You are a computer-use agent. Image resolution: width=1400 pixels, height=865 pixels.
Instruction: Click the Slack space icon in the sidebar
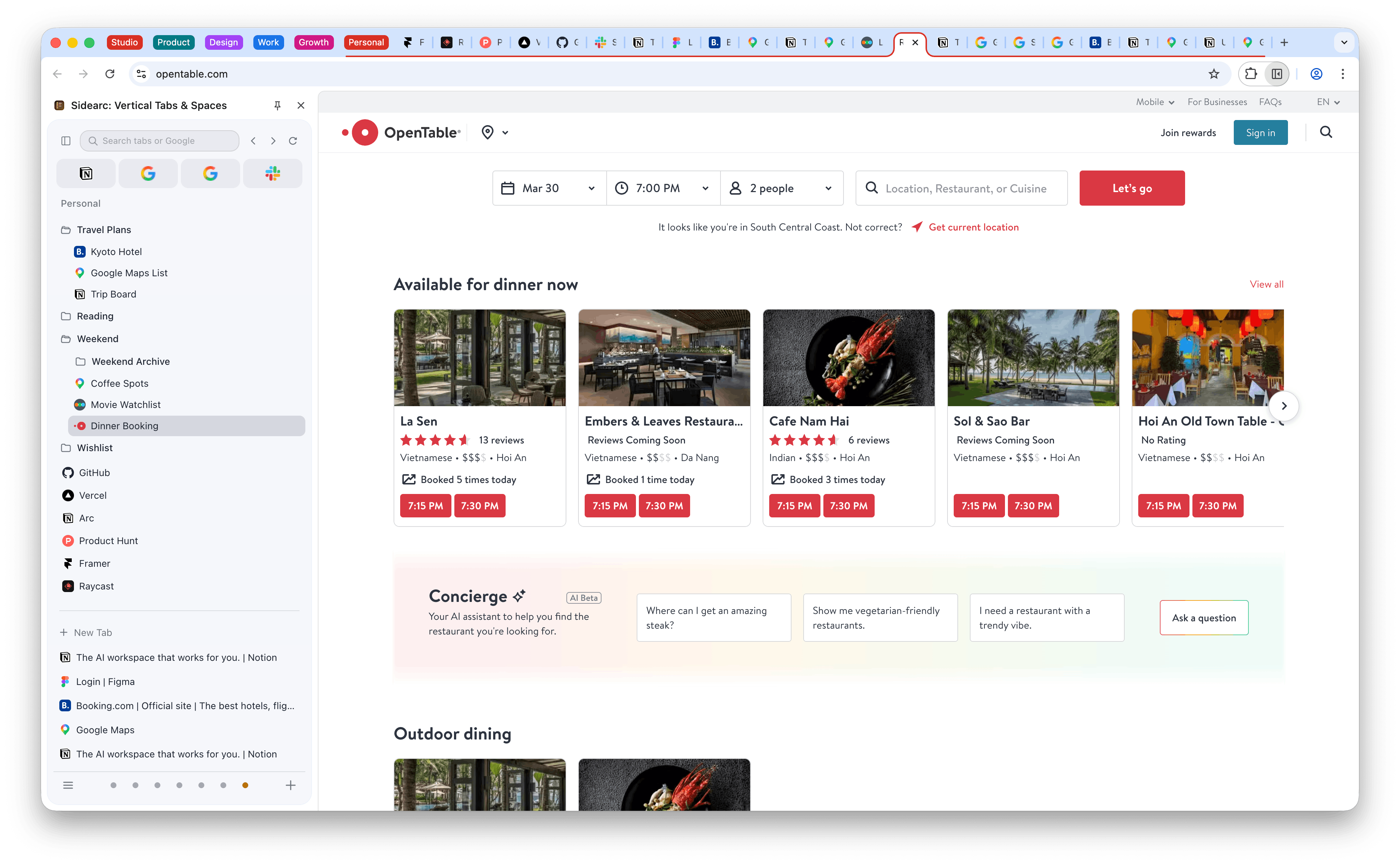pos(272,173)
